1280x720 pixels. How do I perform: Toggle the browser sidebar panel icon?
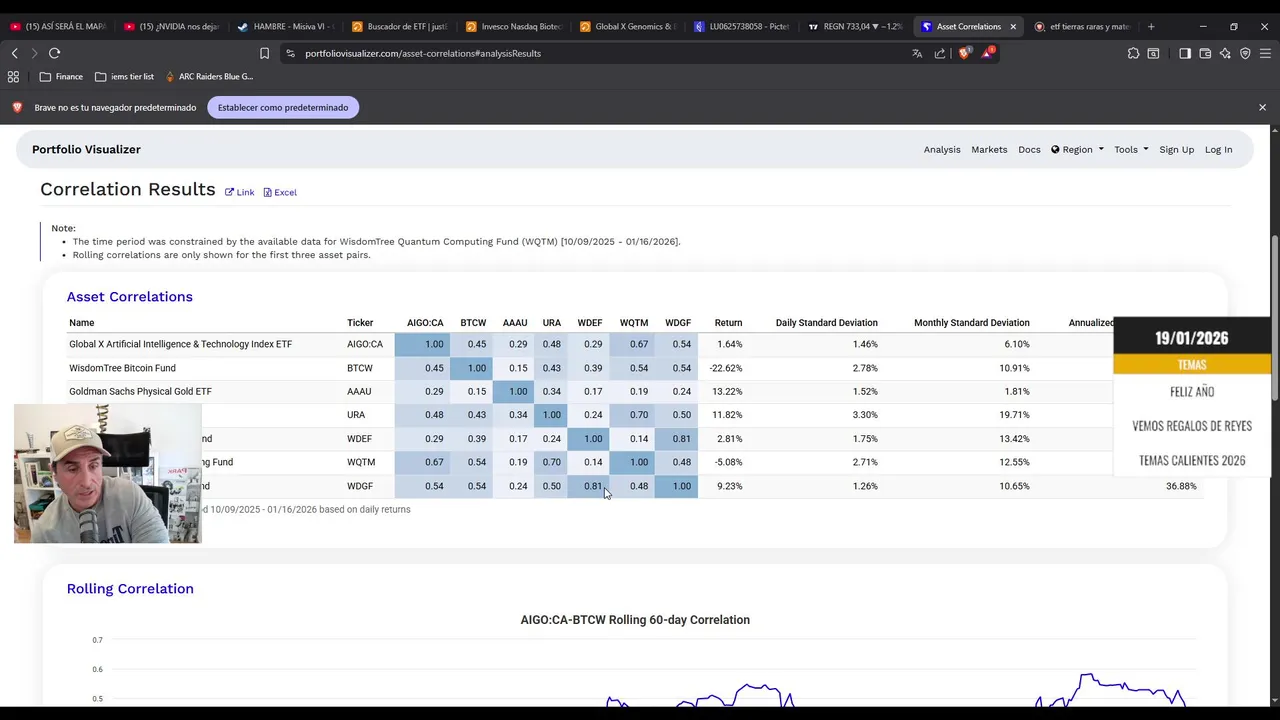[1185, 53]
